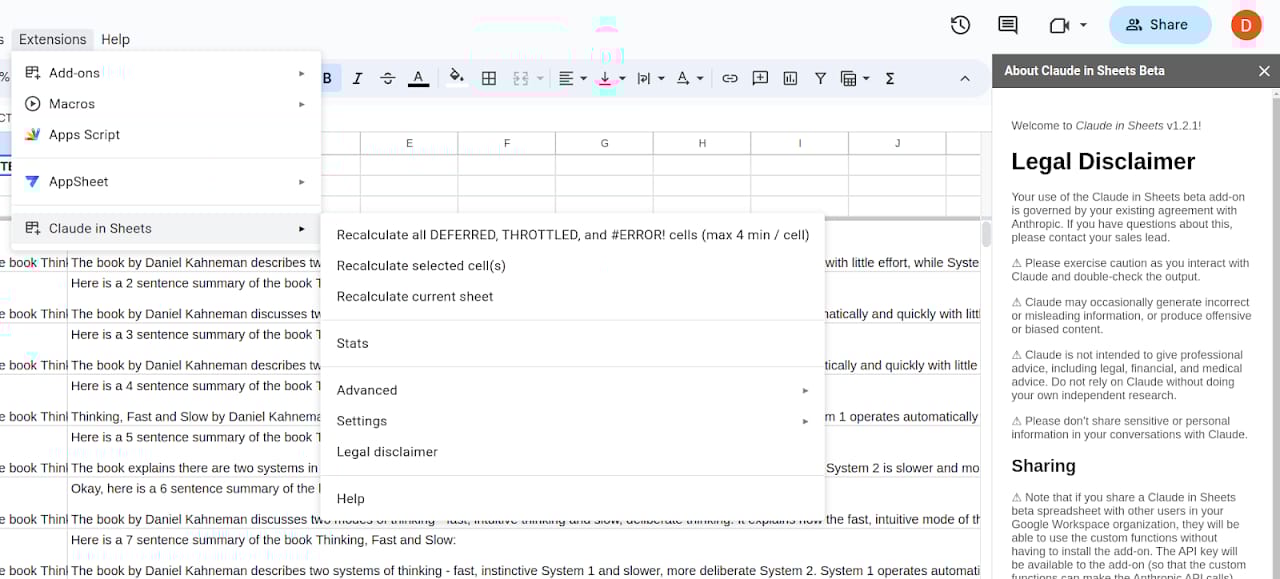Click the 'Sharing' heading in sidebar
The width and height of the screenshot is (1280, 579).
[x=1043, y=466]
